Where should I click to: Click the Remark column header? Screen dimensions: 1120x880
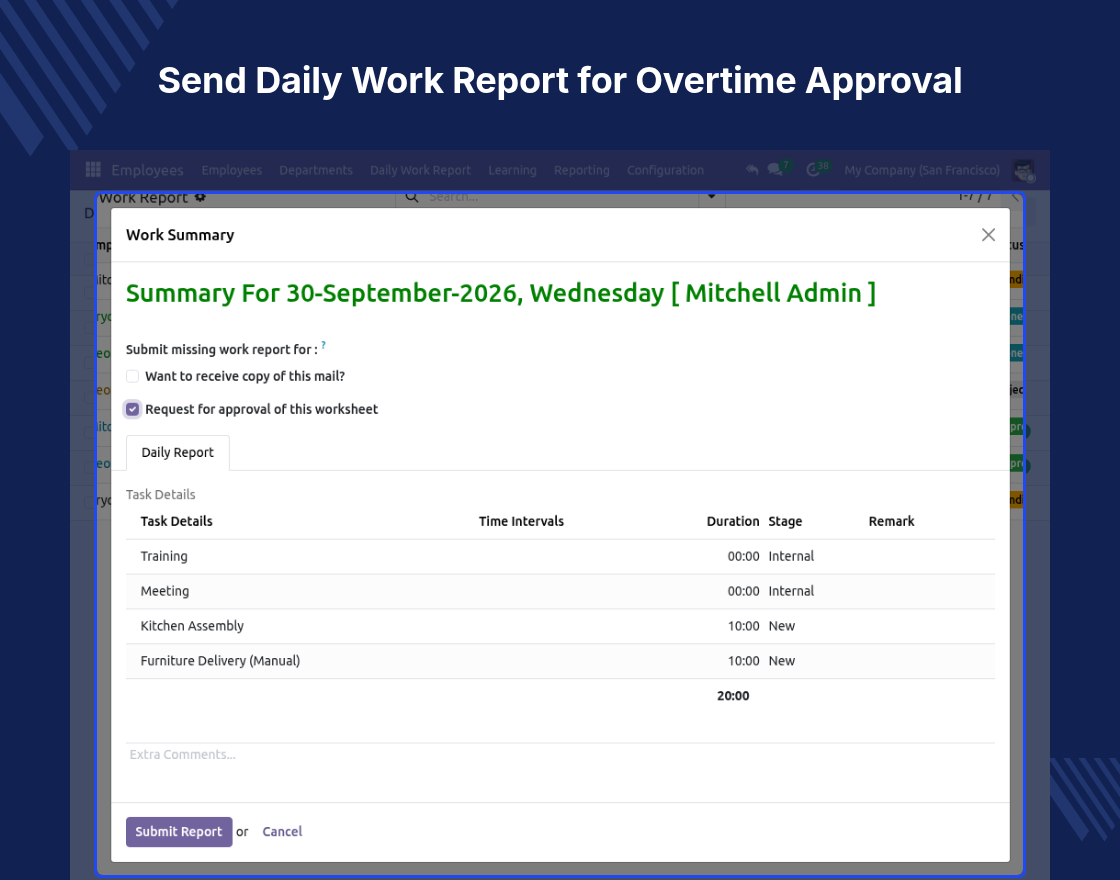pyautogui.click(x=891, y=521)
